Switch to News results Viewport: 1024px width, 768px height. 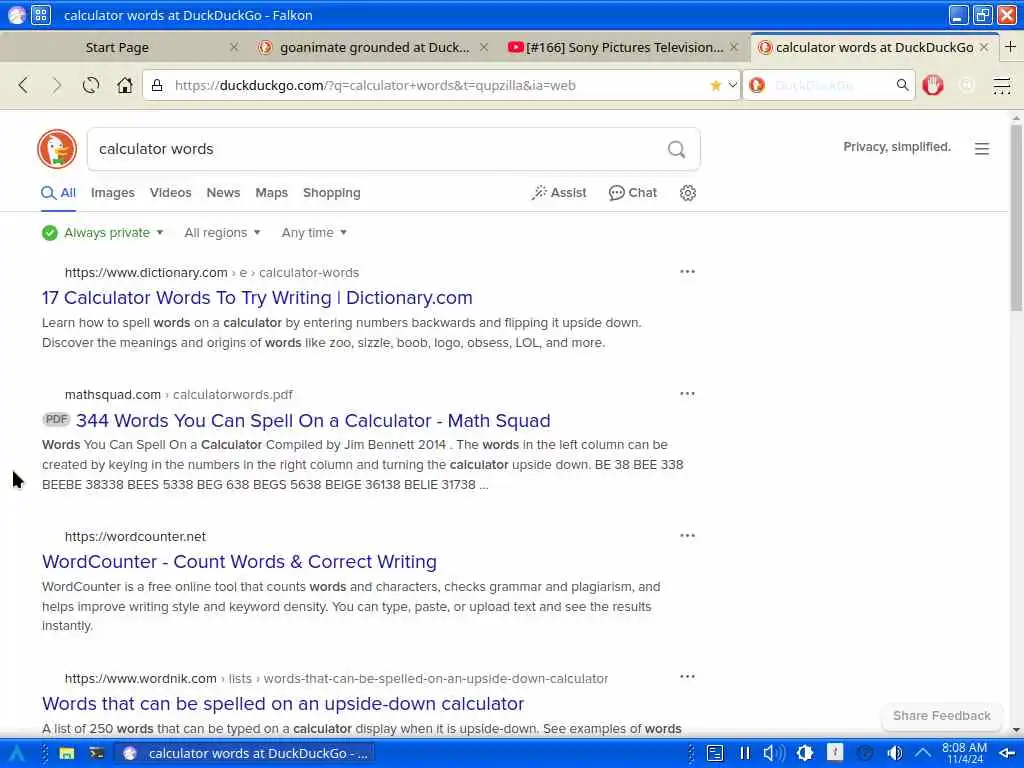click(223, 193)
